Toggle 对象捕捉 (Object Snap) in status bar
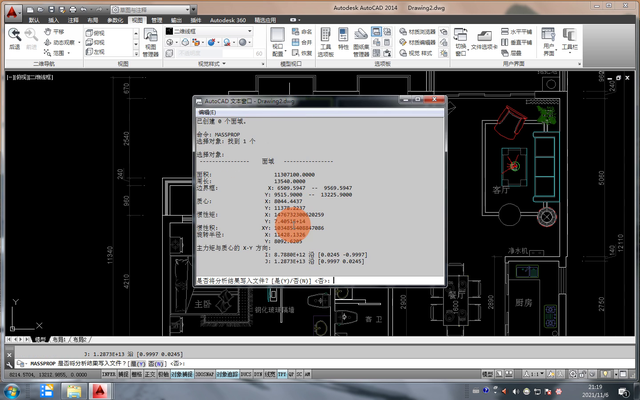 (x=182, y=374)
